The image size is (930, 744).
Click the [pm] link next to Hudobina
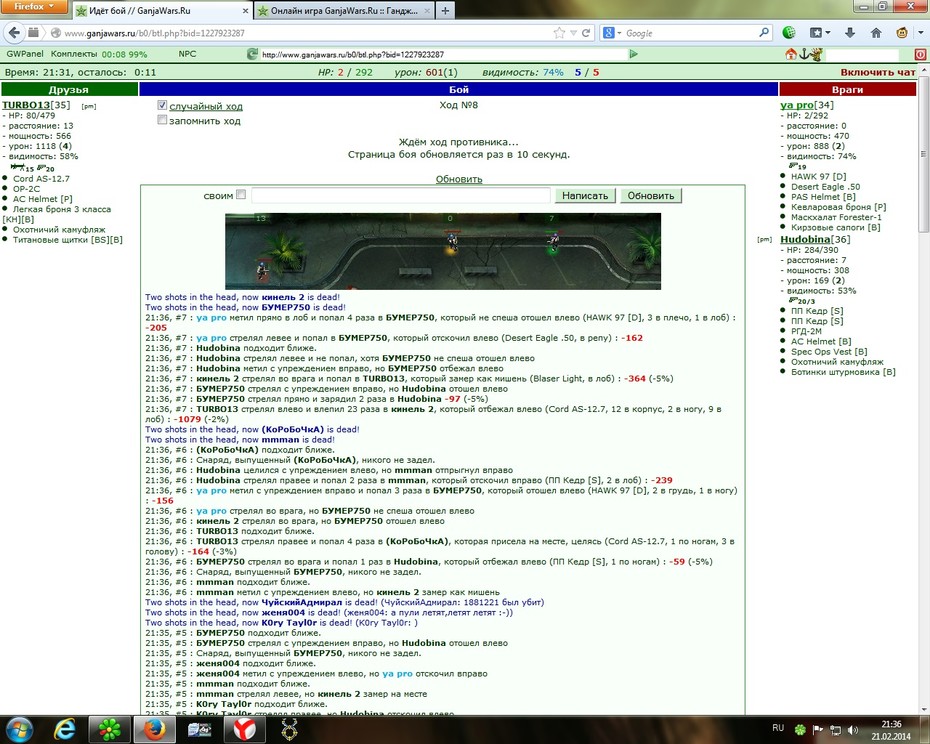765,240
